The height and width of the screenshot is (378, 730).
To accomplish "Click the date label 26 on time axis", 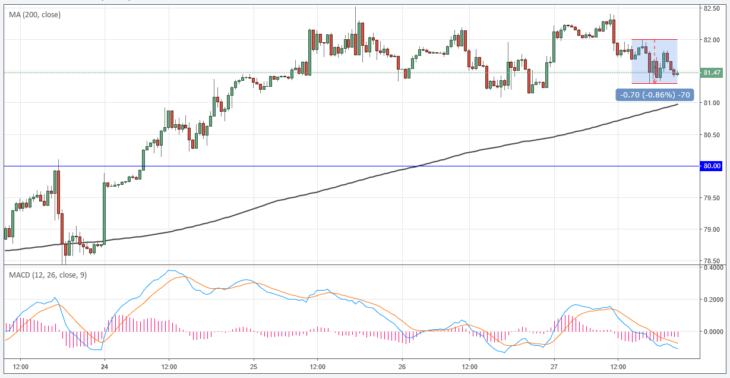I will [403, 367].
